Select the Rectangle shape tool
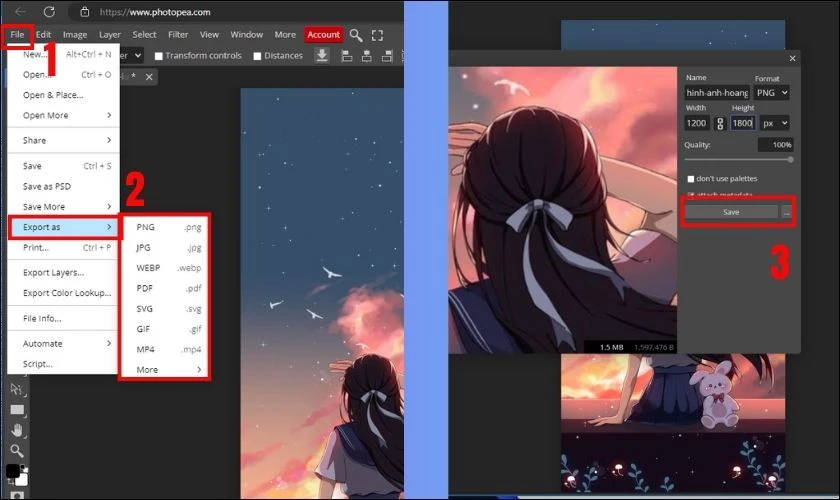Image resolution: width=840 pixels, height=500 pixels. pos(17,410)
